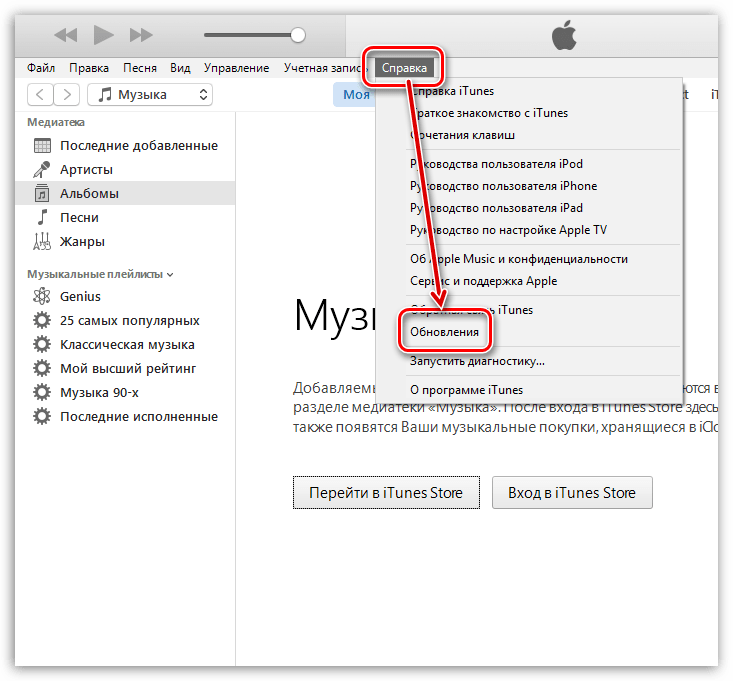This screenshot has width=733, height=681.
Task: Open the Управление menu
Action: 237,68
